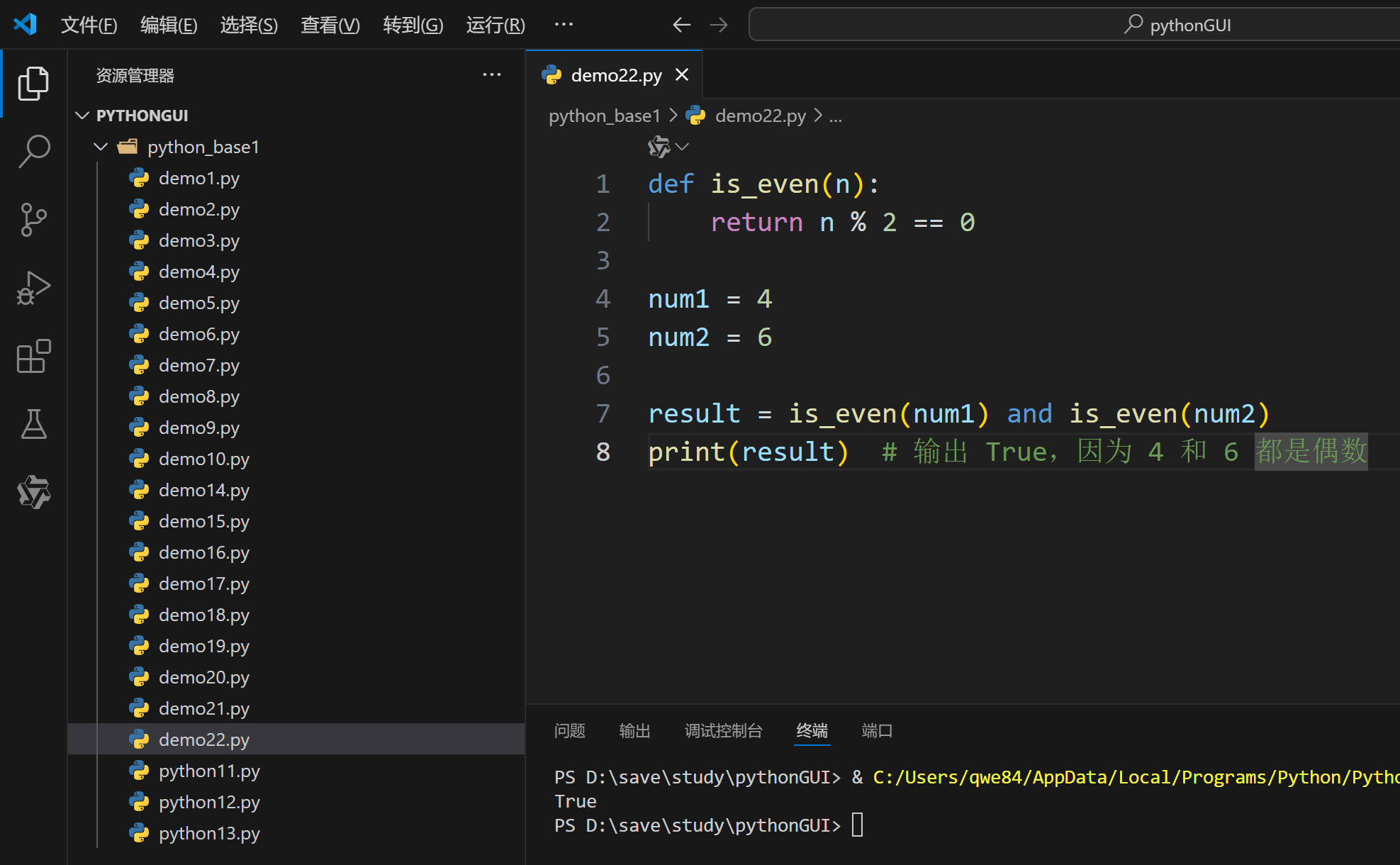
Task: Switch to the 问题 panel tab
Action: point(569,730)
